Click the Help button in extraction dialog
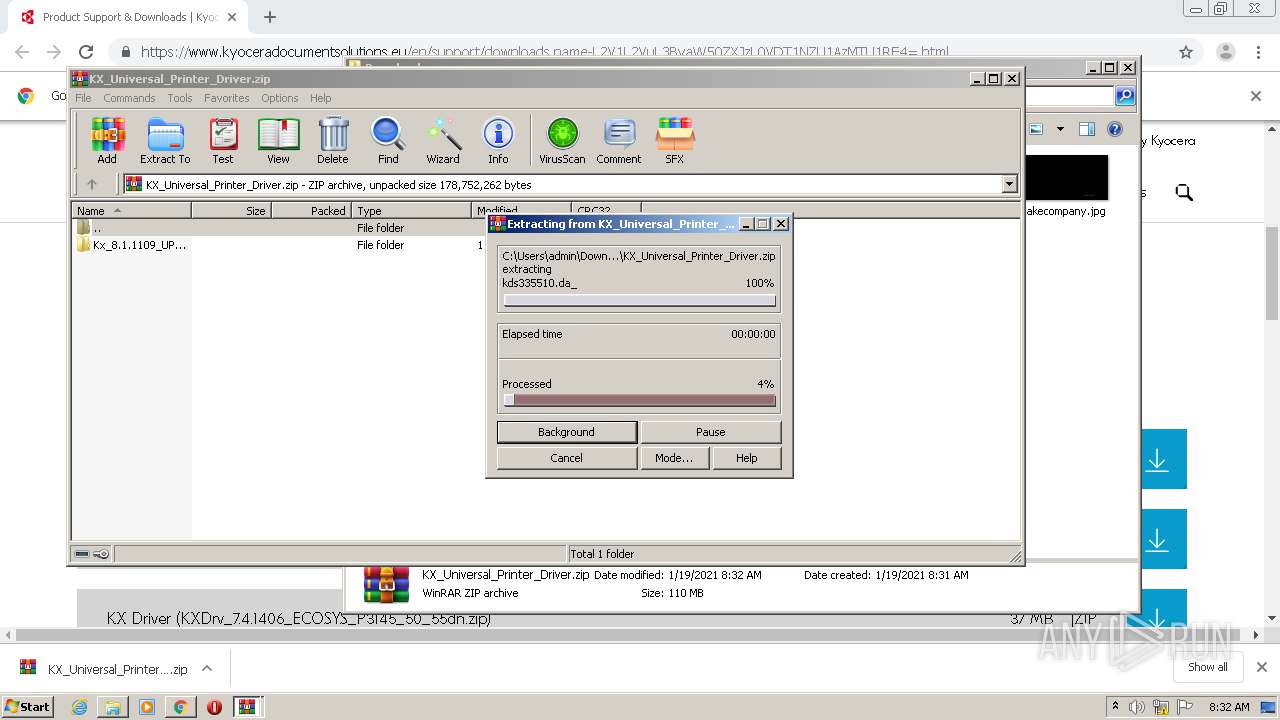 coord(747,458)
